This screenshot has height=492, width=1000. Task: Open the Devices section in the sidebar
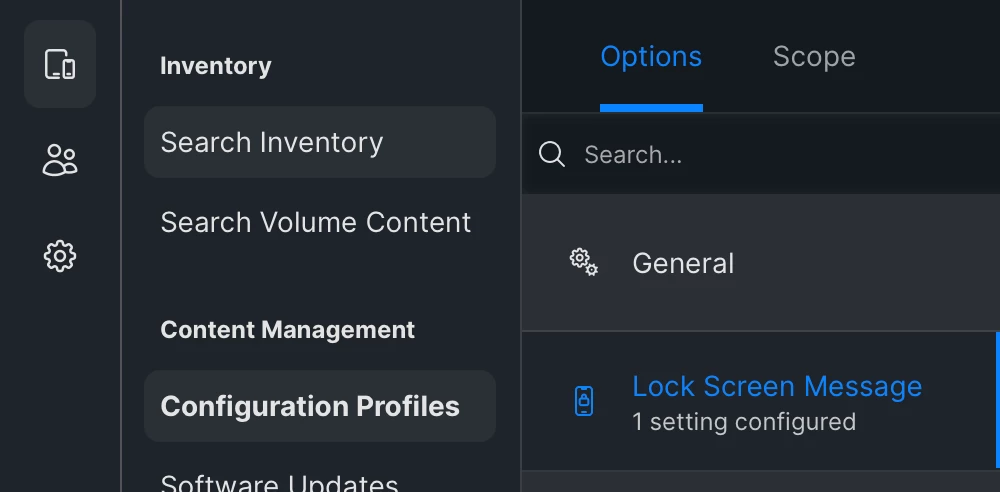click(x=60, y=64)
